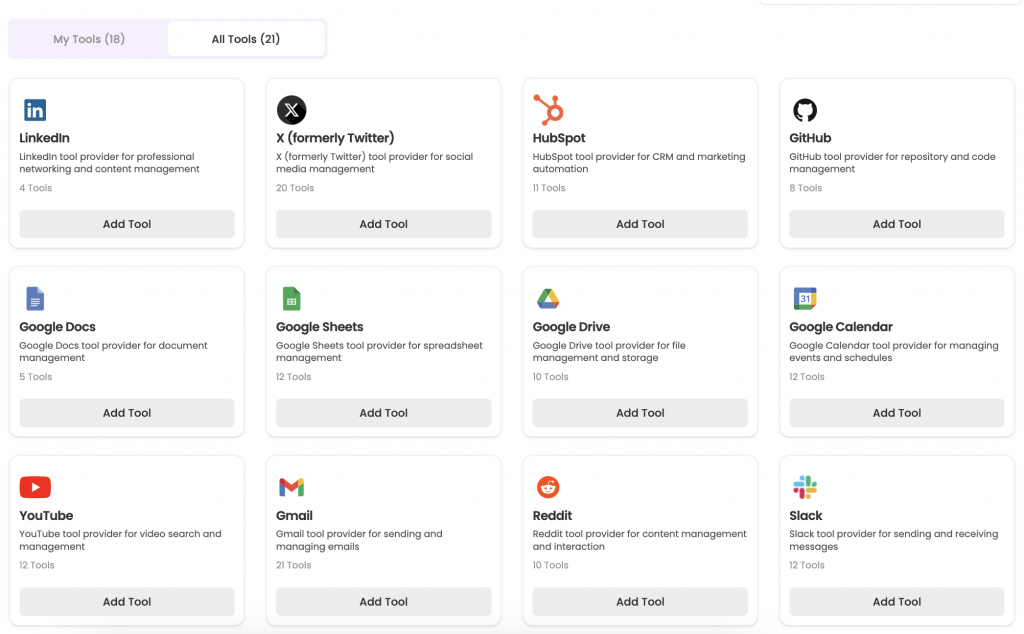Click the Google Drive card title
Screen dimensions: 1024x634
tap(571, 326)
